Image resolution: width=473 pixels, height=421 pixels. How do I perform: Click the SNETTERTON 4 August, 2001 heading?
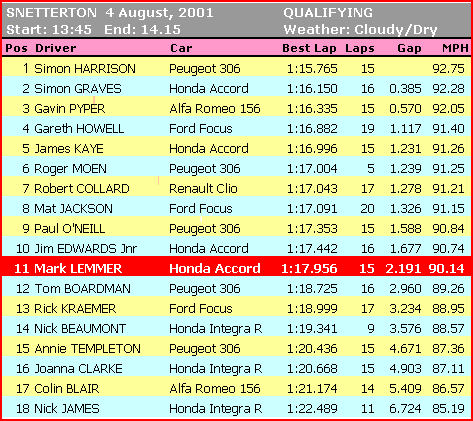coord(110,13)
